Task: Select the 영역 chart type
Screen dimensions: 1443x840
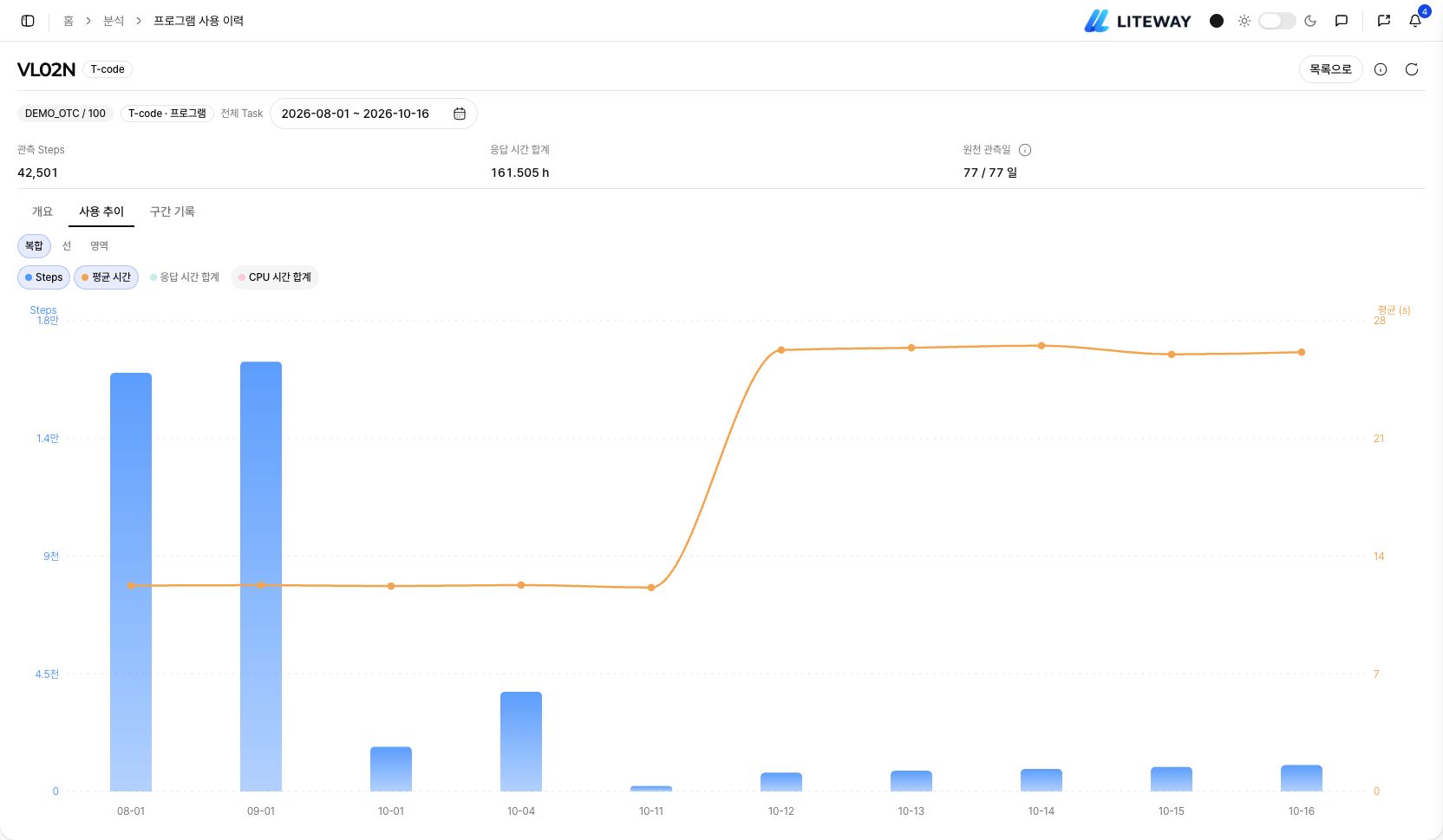Action: (100, 246)
